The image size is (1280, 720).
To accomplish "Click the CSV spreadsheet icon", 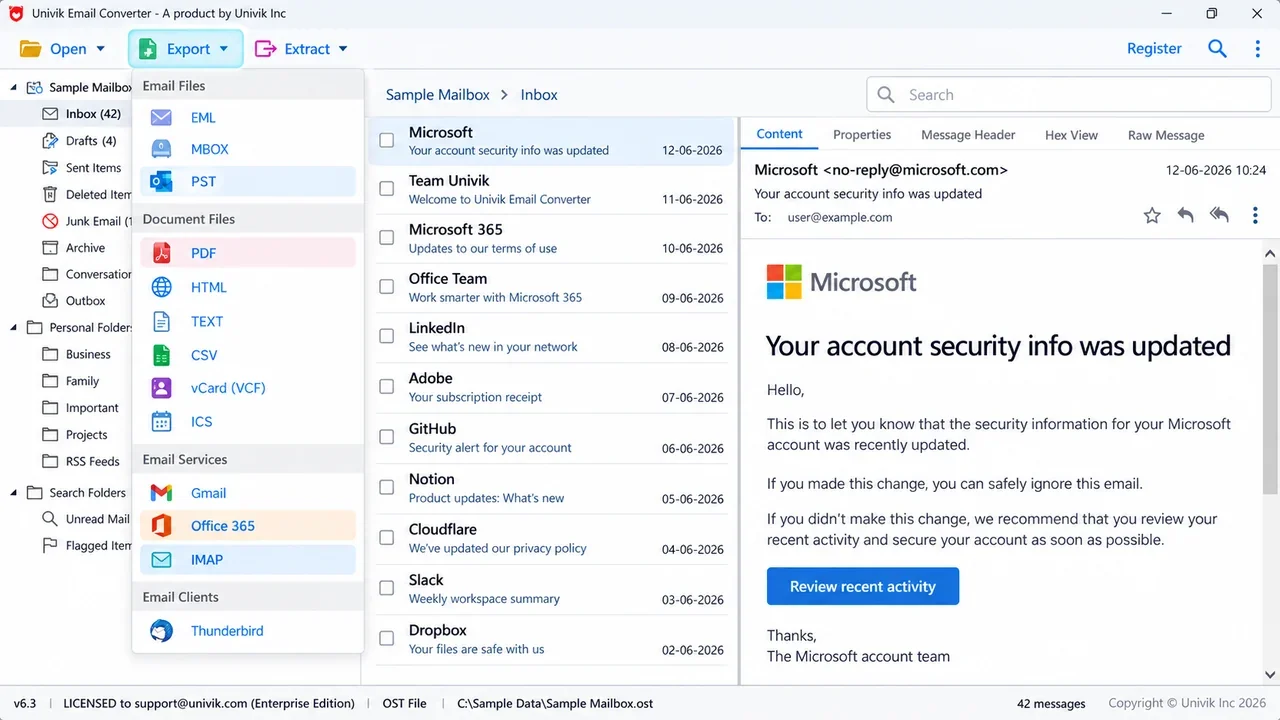I will (161, 355).
